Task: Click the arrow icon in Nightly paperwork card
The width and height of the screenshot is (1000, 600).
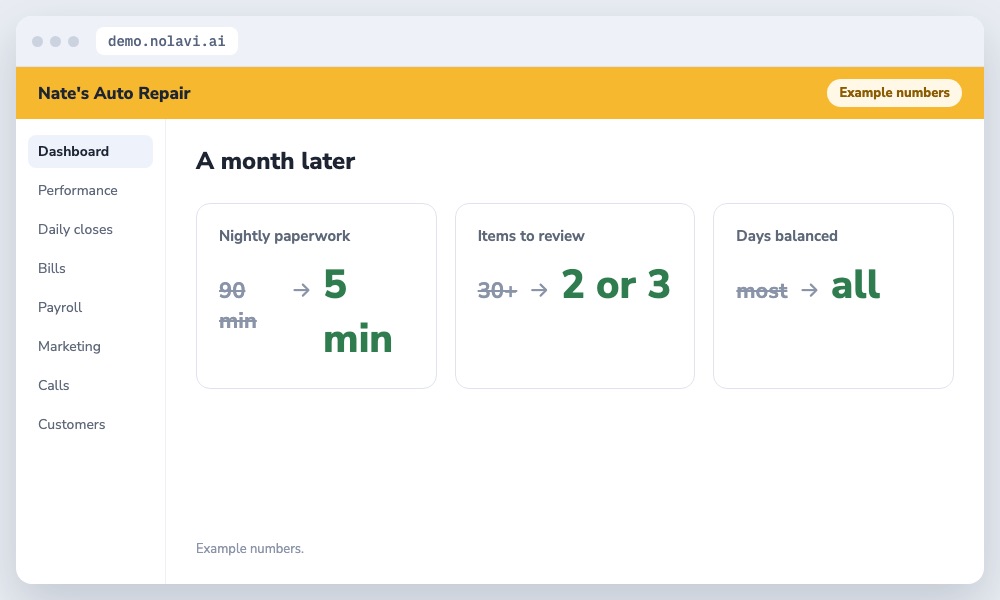Action: (301, 291)
